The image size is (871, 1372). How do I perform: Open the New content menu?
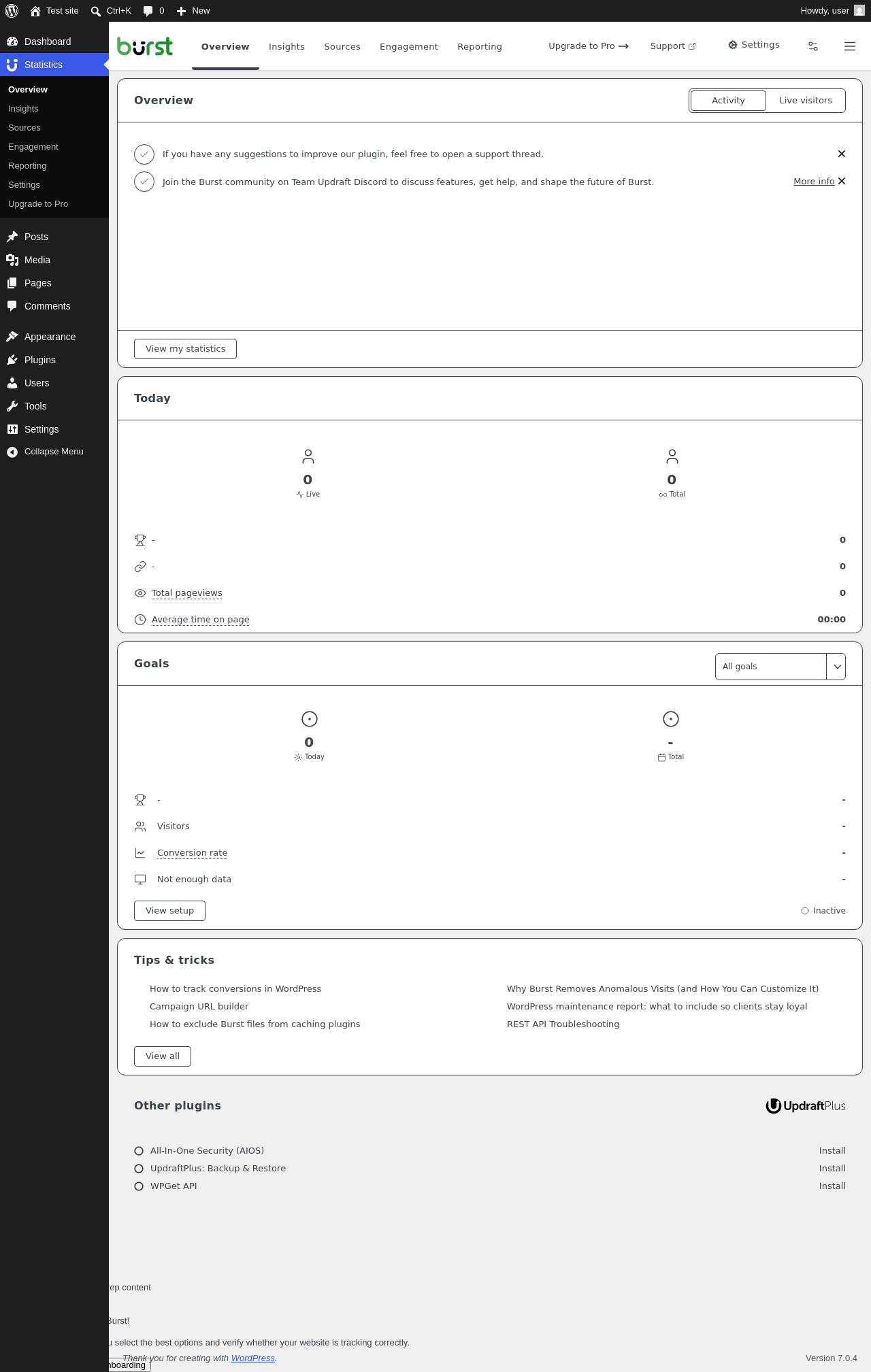coord(193,11)
